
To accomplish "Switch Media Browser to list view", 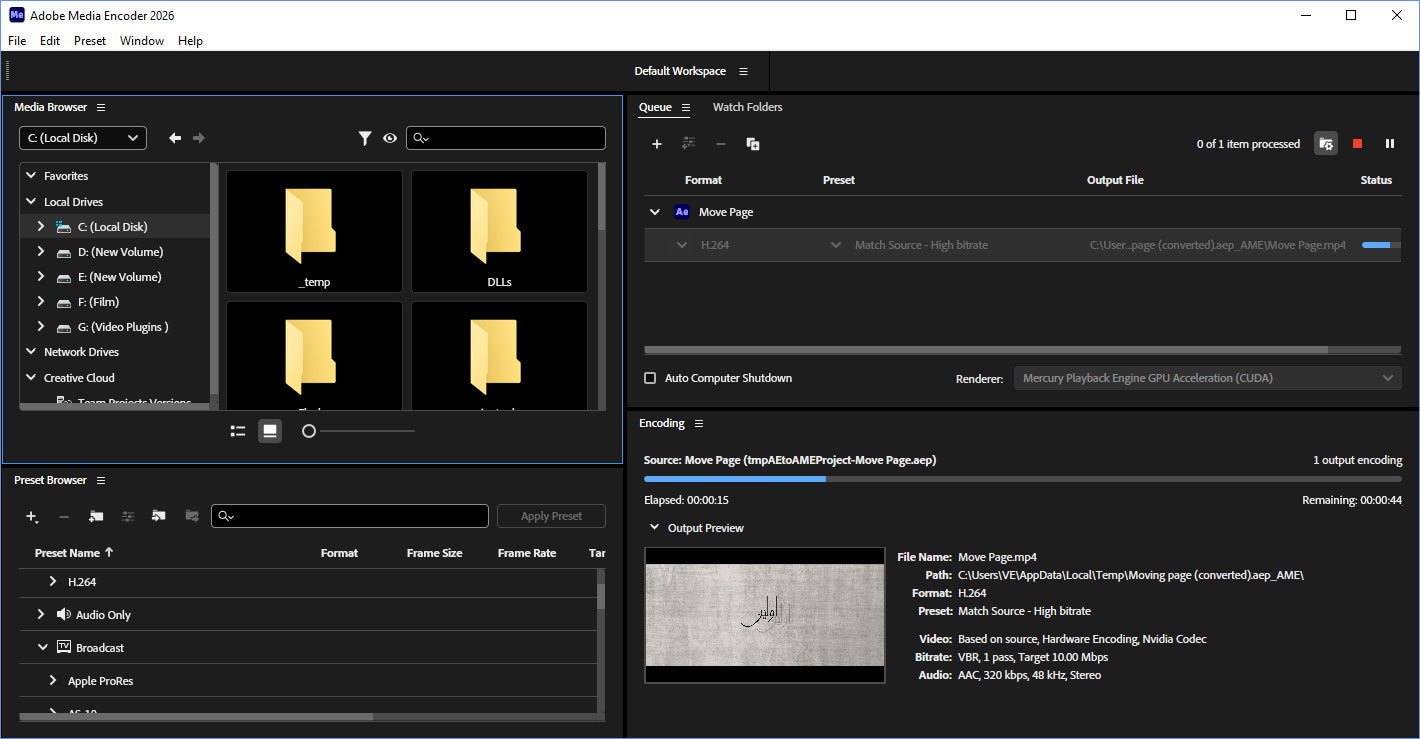I will click(x=238, y=431).
